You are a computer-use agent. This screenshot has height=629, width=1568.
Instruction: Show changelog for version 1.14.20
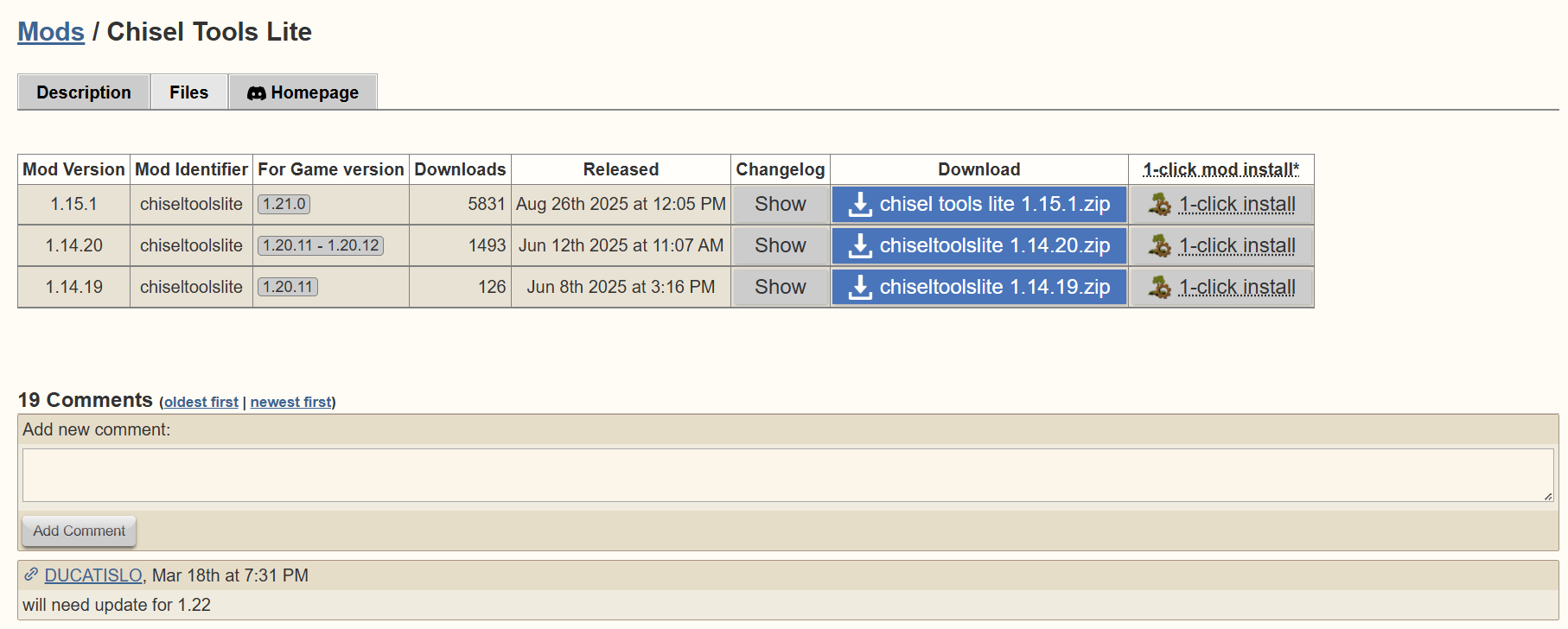781,246
